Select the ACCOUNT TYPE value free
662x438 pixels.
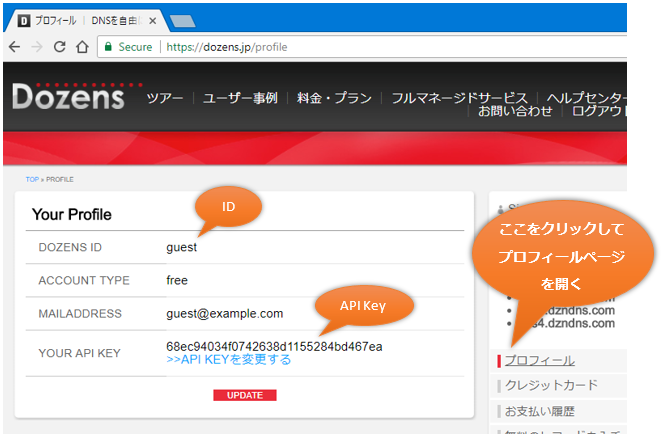[177, 280]
